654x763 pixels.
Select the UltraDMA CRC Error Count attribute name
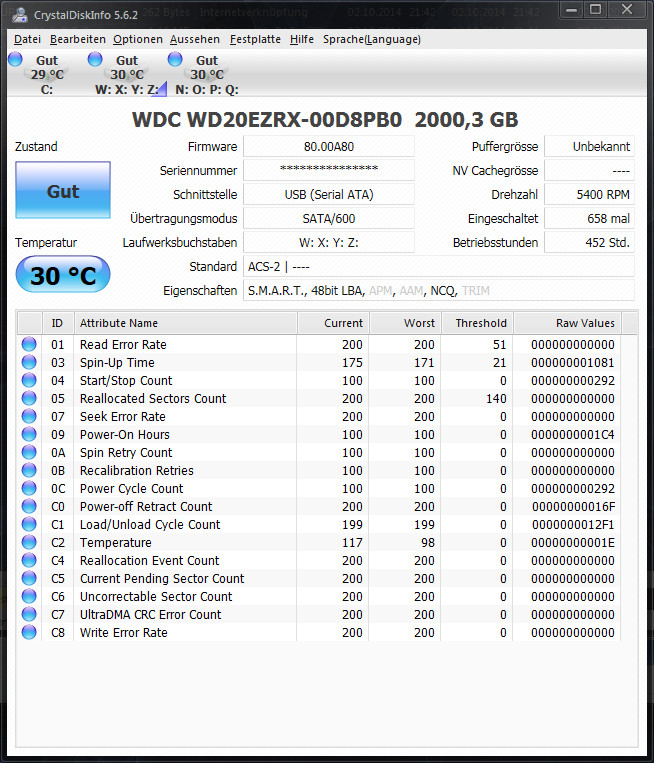[x=150, y=615]
